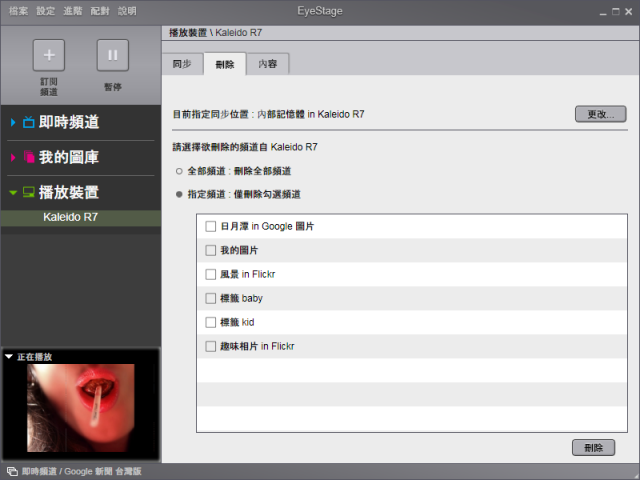Maximize the EyeStage window
The height and width of the screenshot is (480, 640).
click(616, 12)
